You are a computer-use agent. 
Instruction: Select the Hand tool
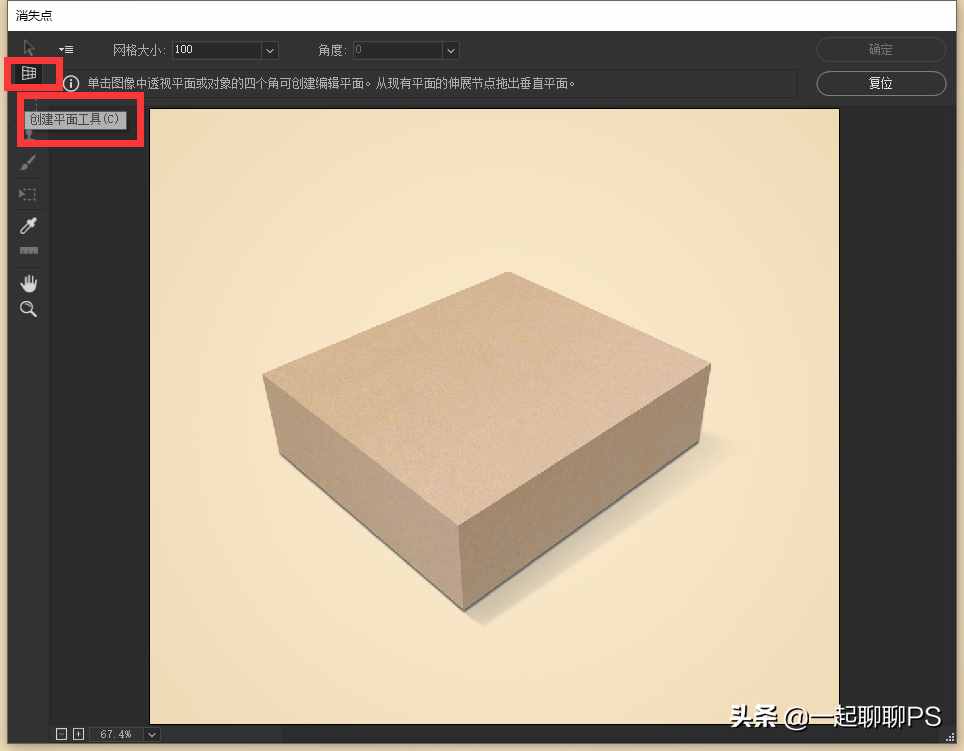pyautogui.click(x=28, y=283)
